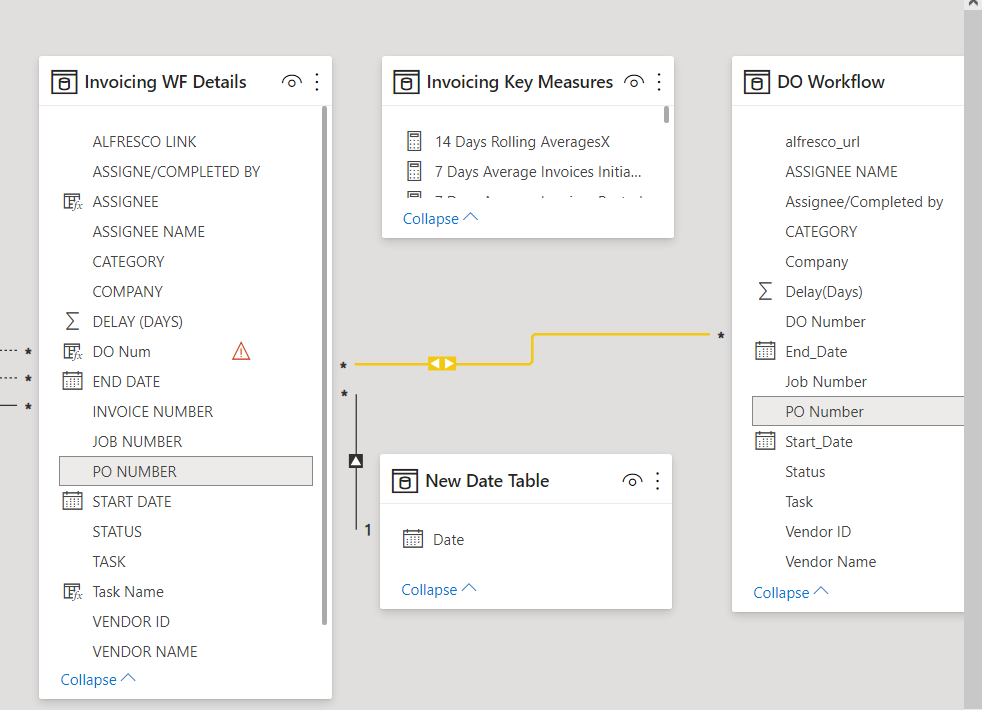982x710 pixels.
Task: Click the calculated column icon beside ASSIGNEE
Action: (73, 202)
